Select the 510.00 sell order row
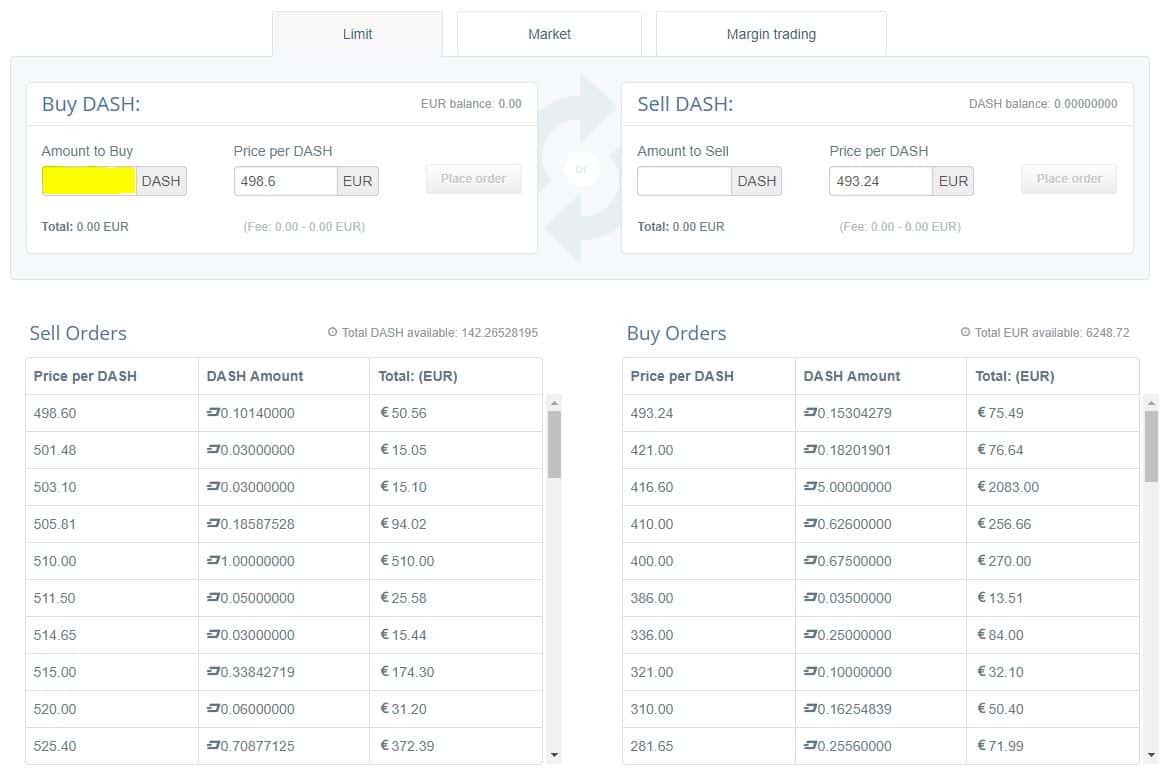Image resolution: width=1167 pixels, height=778 pixels. click(283, 561)
